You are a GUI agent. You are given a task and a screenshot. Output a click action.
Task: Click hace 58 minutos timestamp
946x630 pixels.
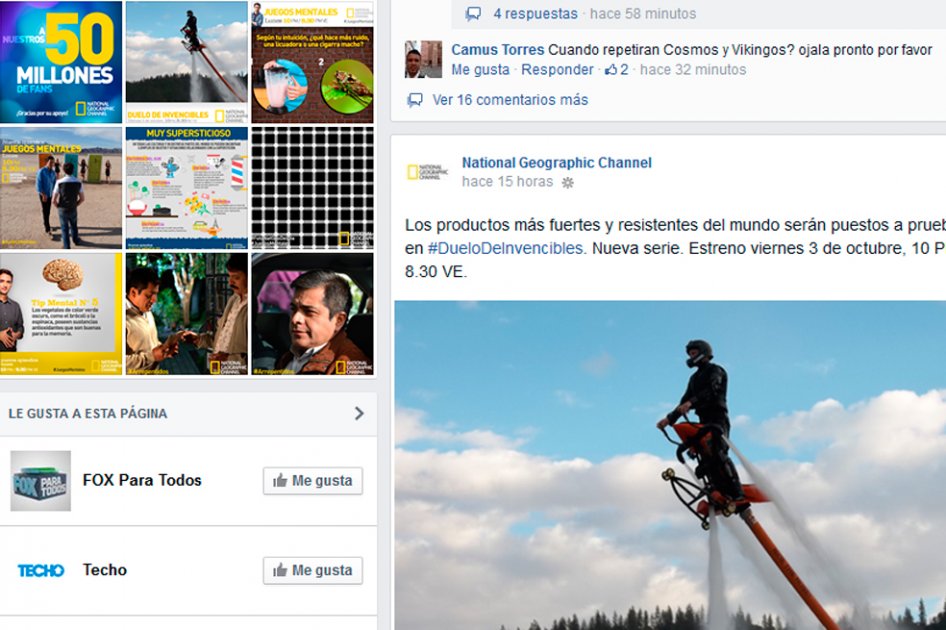643,13
